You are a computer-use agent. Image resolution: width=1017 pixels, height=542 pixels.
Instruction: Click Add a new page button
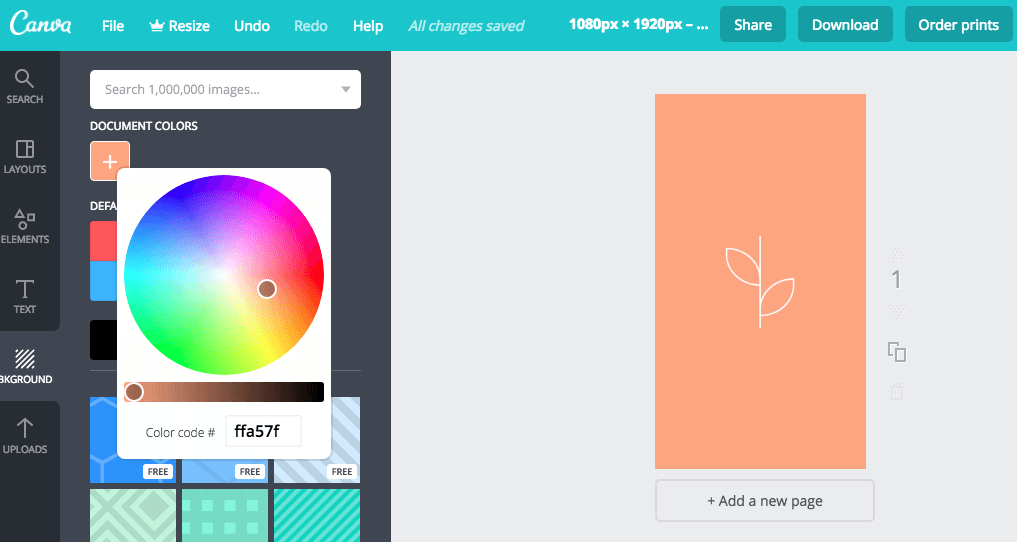[765, 500]
